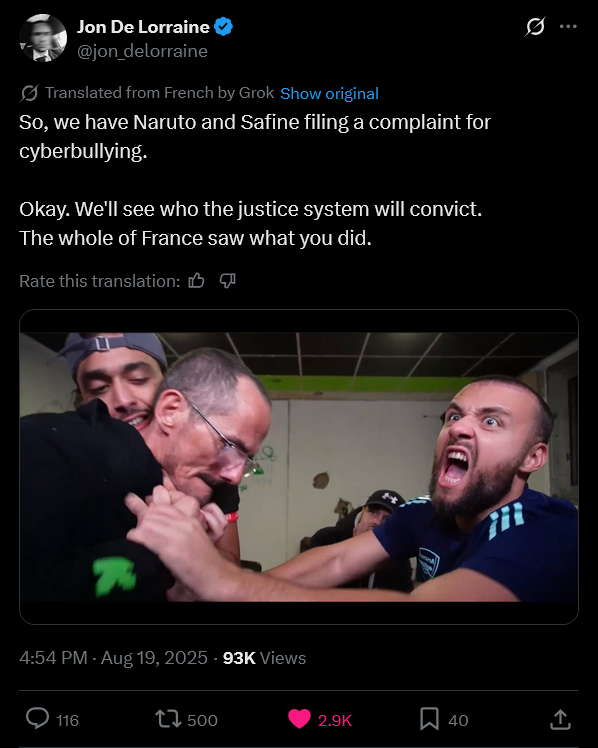Unlike the post via pink heart
Image resolution: width=598 pixels, height=748 pixels.
point(299,719)
